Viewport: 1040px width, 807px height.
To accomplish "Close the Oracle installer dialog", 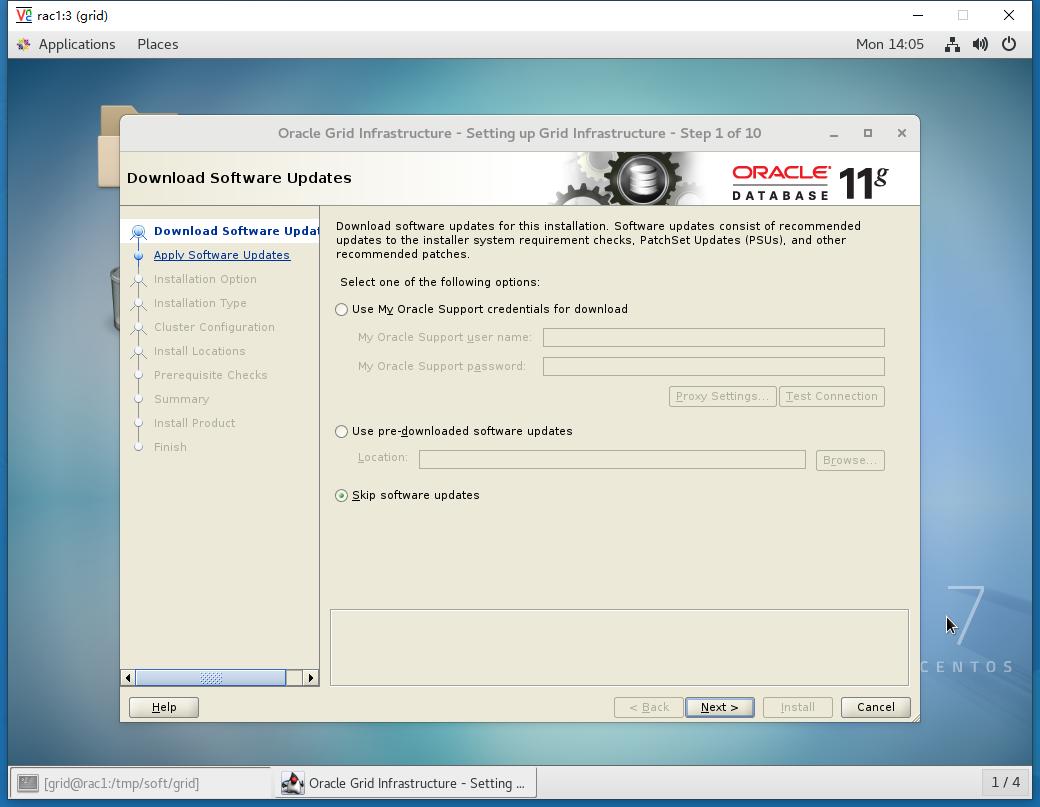I will [901, 133].
